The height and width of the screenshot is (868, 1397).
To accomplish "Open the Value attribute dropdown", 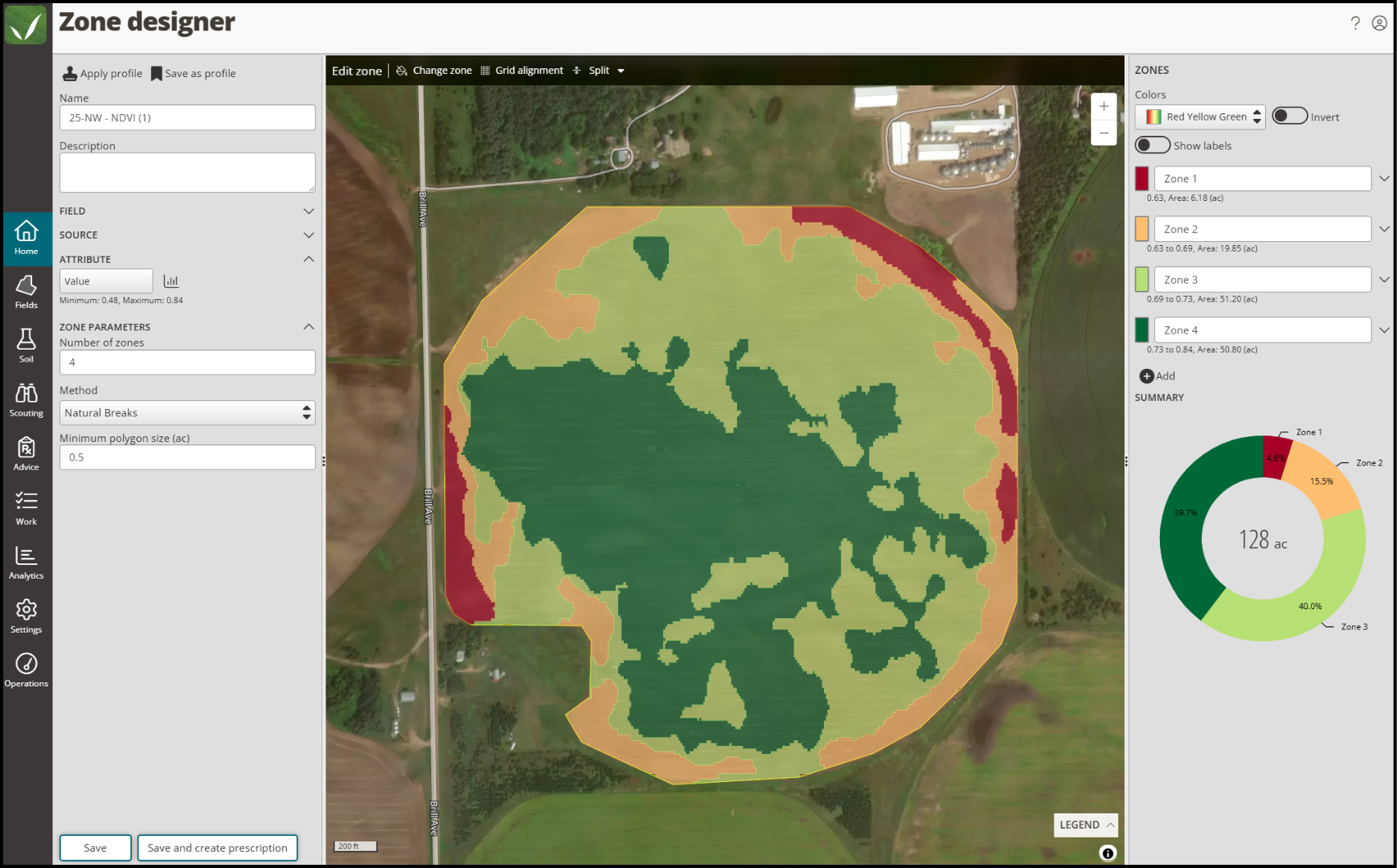I will click(106, 281).
